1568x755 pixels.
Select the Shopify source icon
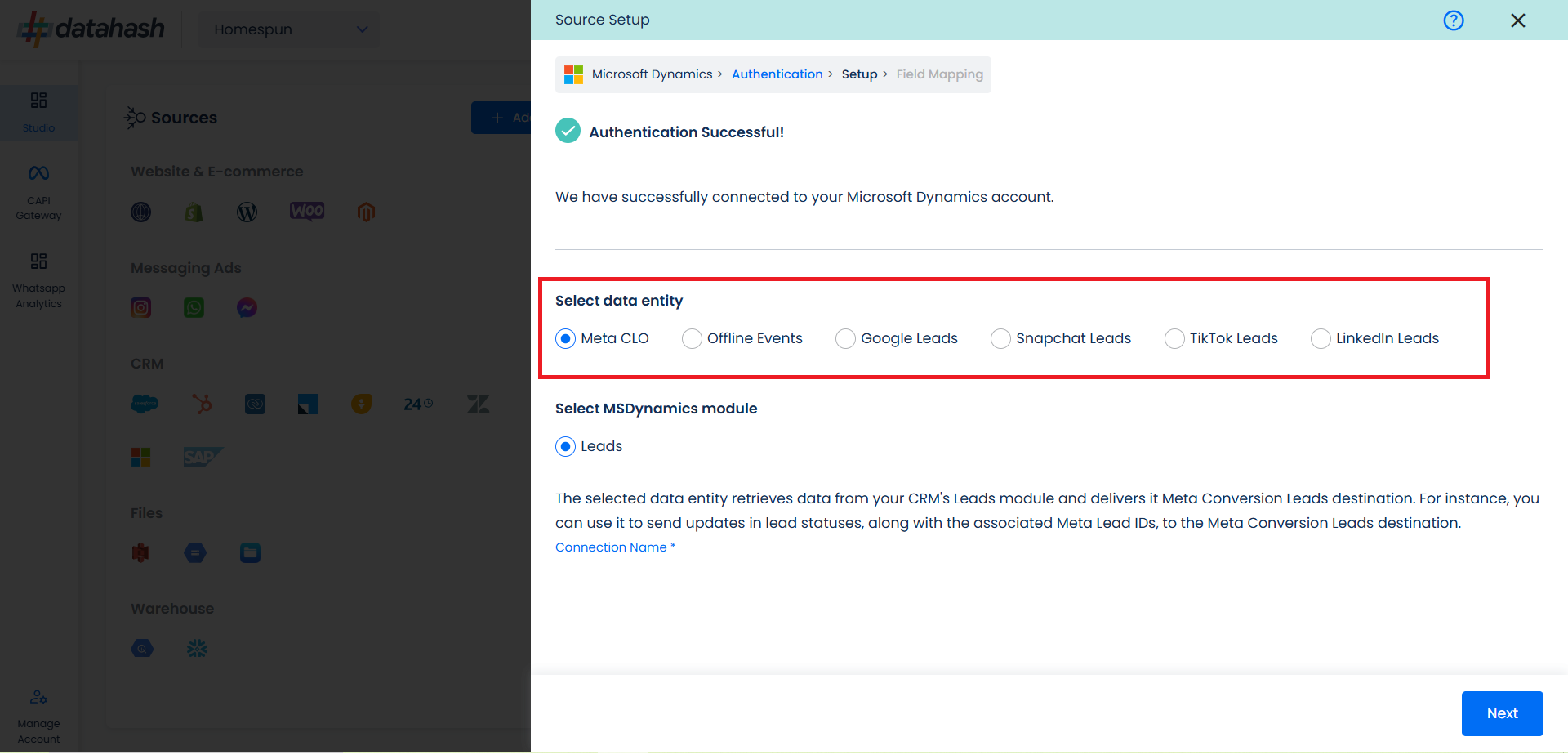(x=194, y=212)
